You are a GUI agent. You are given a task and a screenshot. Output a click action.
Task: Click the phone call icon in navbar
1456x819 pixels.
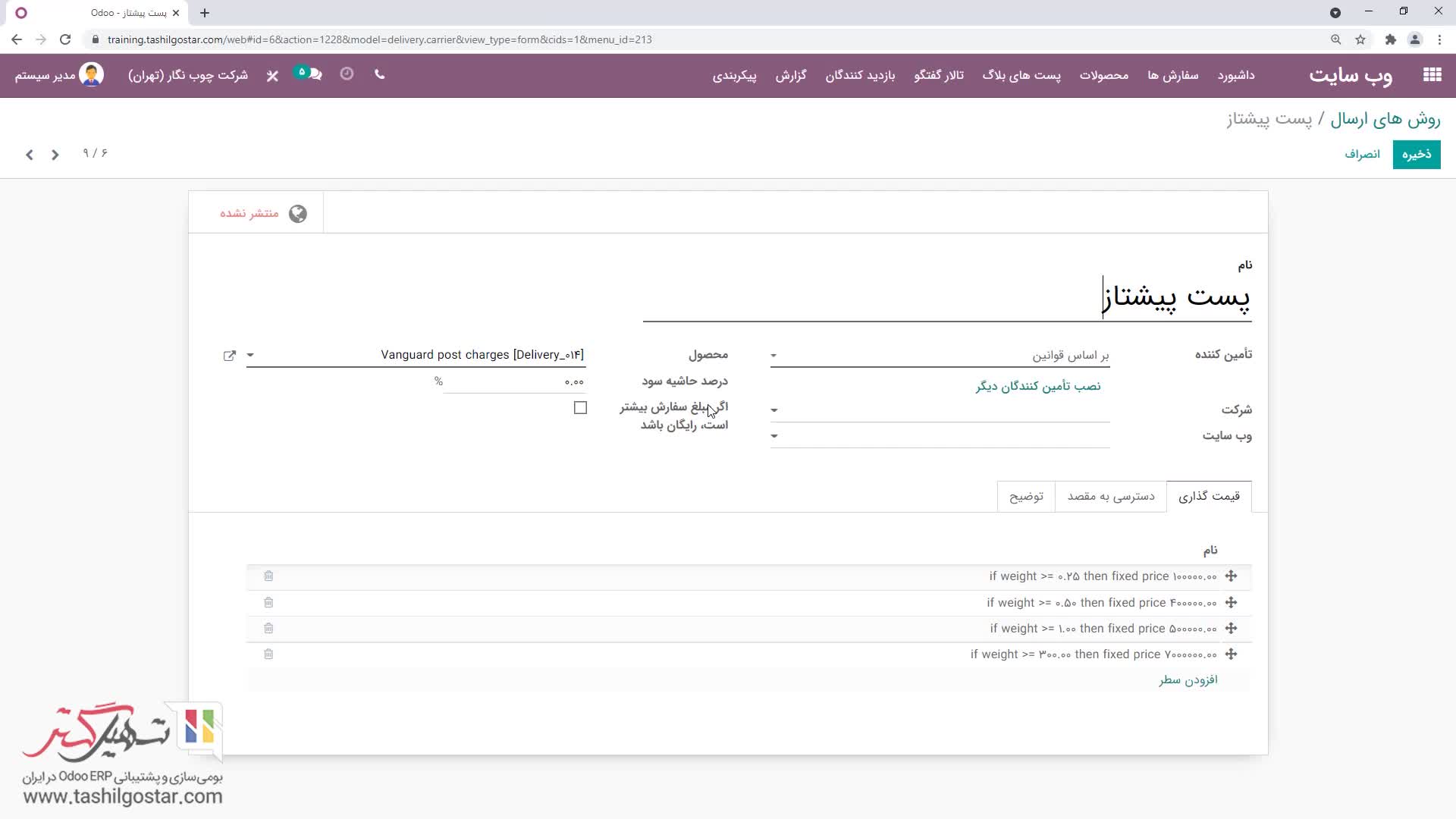click(x=380, y=74)
